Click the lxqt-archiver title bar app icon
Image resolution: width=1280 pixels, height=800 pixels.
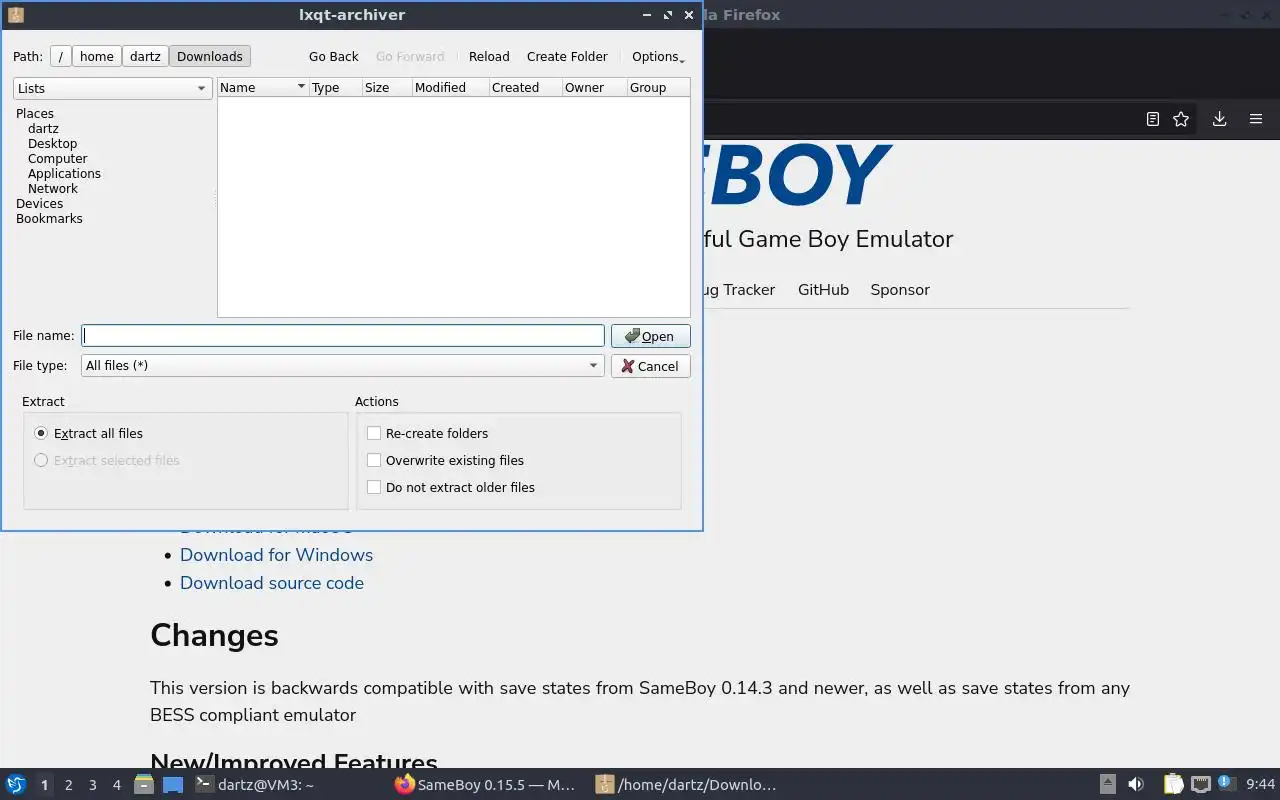15,15
